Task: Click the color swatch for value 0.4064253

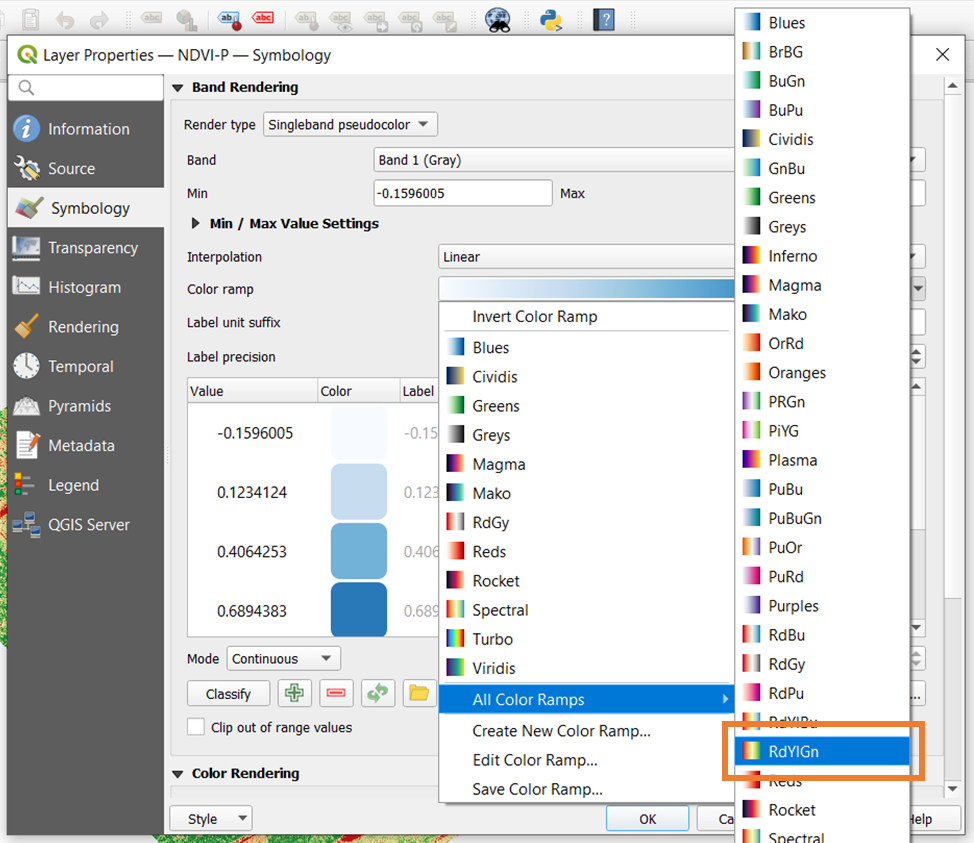Action: 358,551
